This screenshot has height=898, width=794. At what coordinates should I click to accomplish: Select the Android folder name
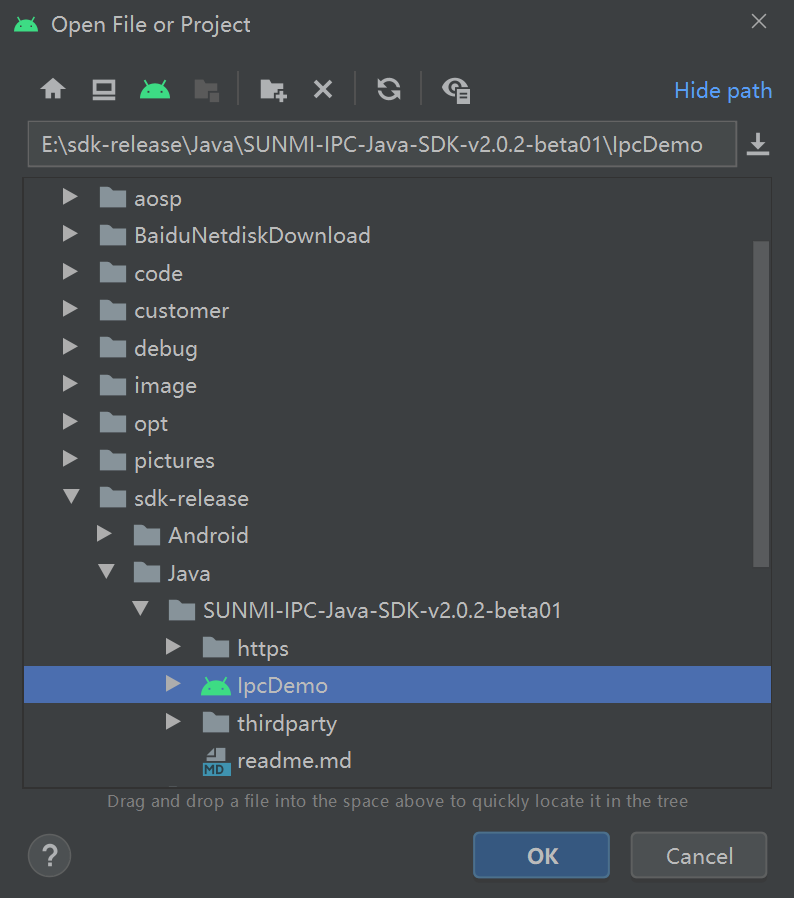click(x=209, y=536)
